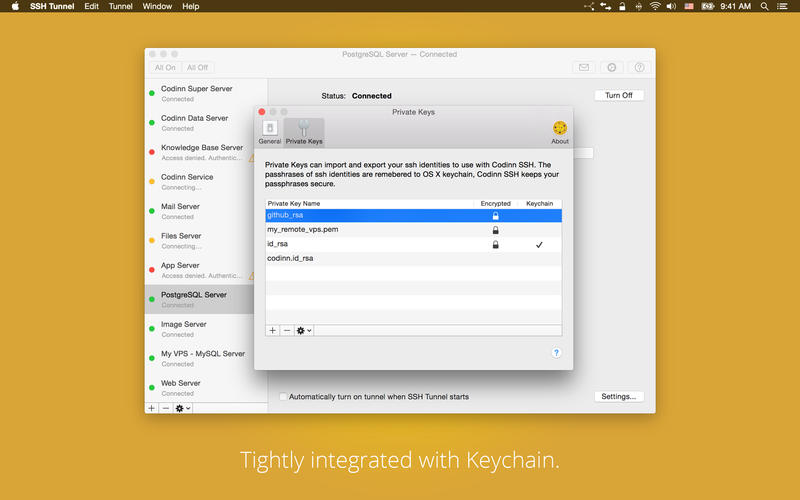The image size is (800, 500).
Task: Add a new private key with plus button
Action: coord(273,330)
